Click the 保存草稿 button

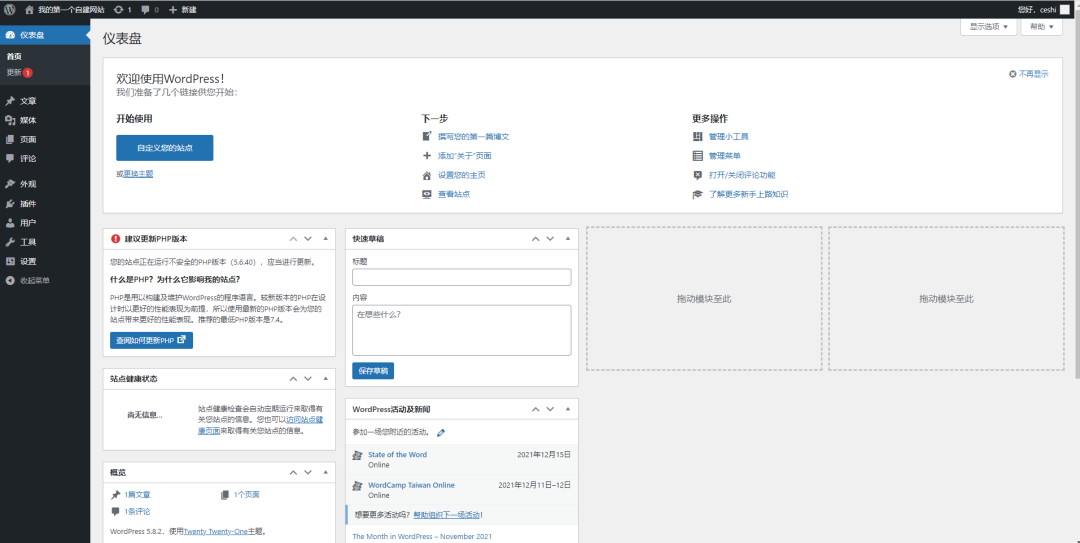click(373, 371)
